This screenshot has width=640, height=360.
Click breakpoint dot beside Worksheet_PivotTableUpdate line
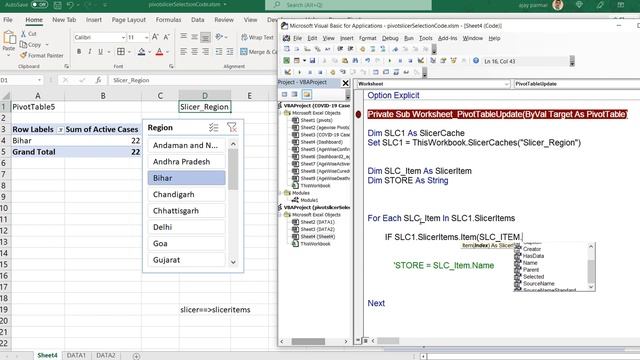pyautogui.click(x=358, y=115)
